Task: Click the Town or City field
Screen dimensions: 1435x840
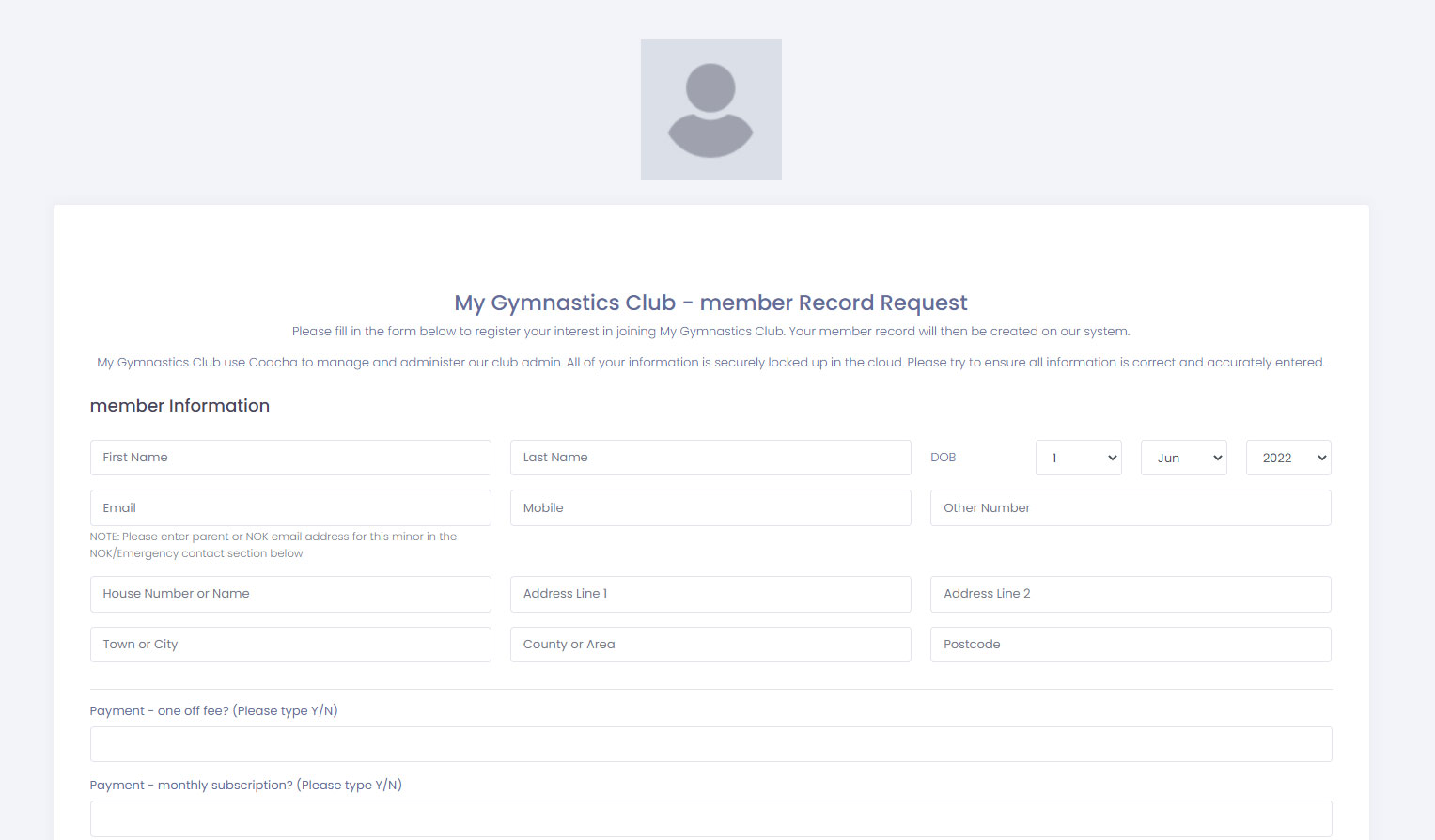Action: point(290,645)
